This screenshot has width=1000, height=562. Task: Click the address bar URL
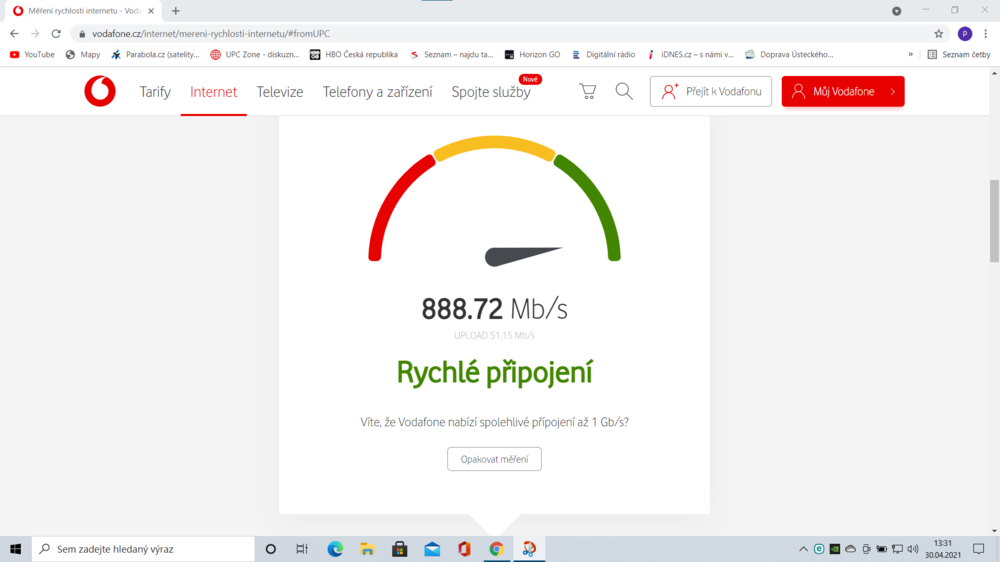tap(211, 34)
